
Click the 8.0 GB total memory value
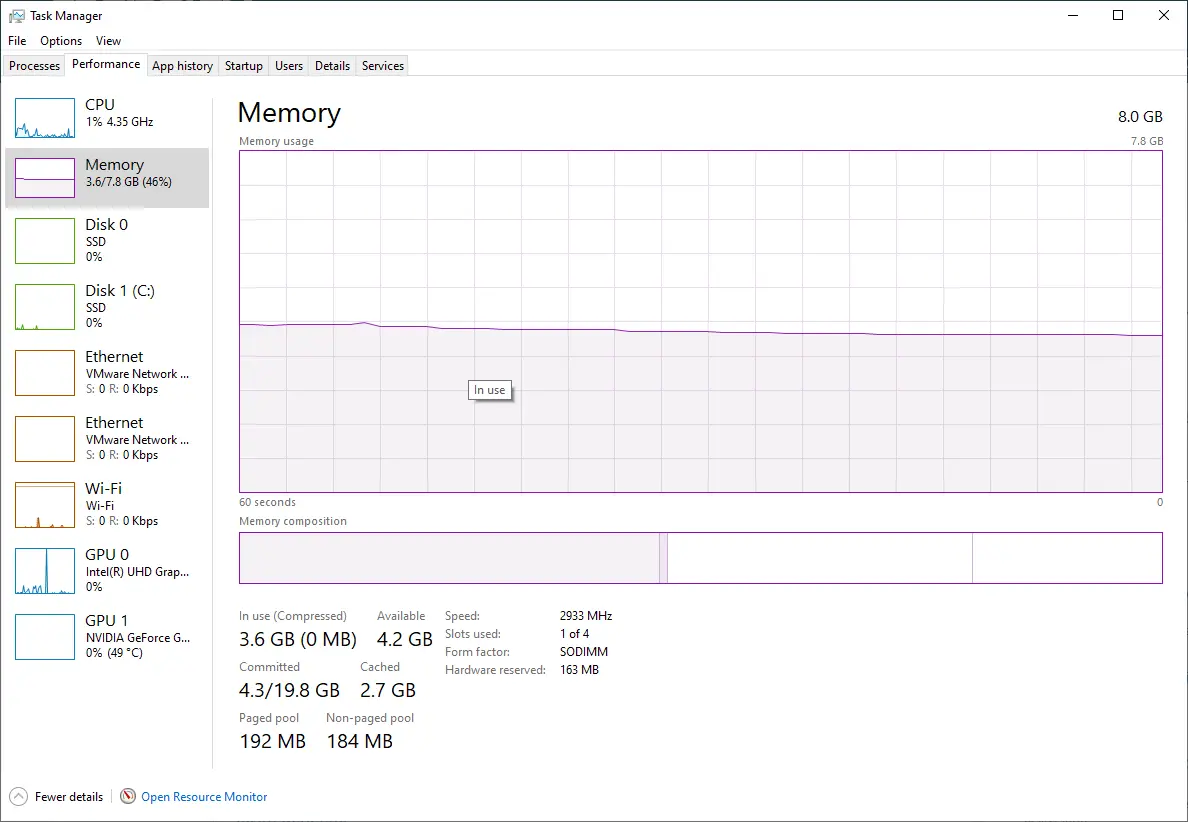[1140, 117]
